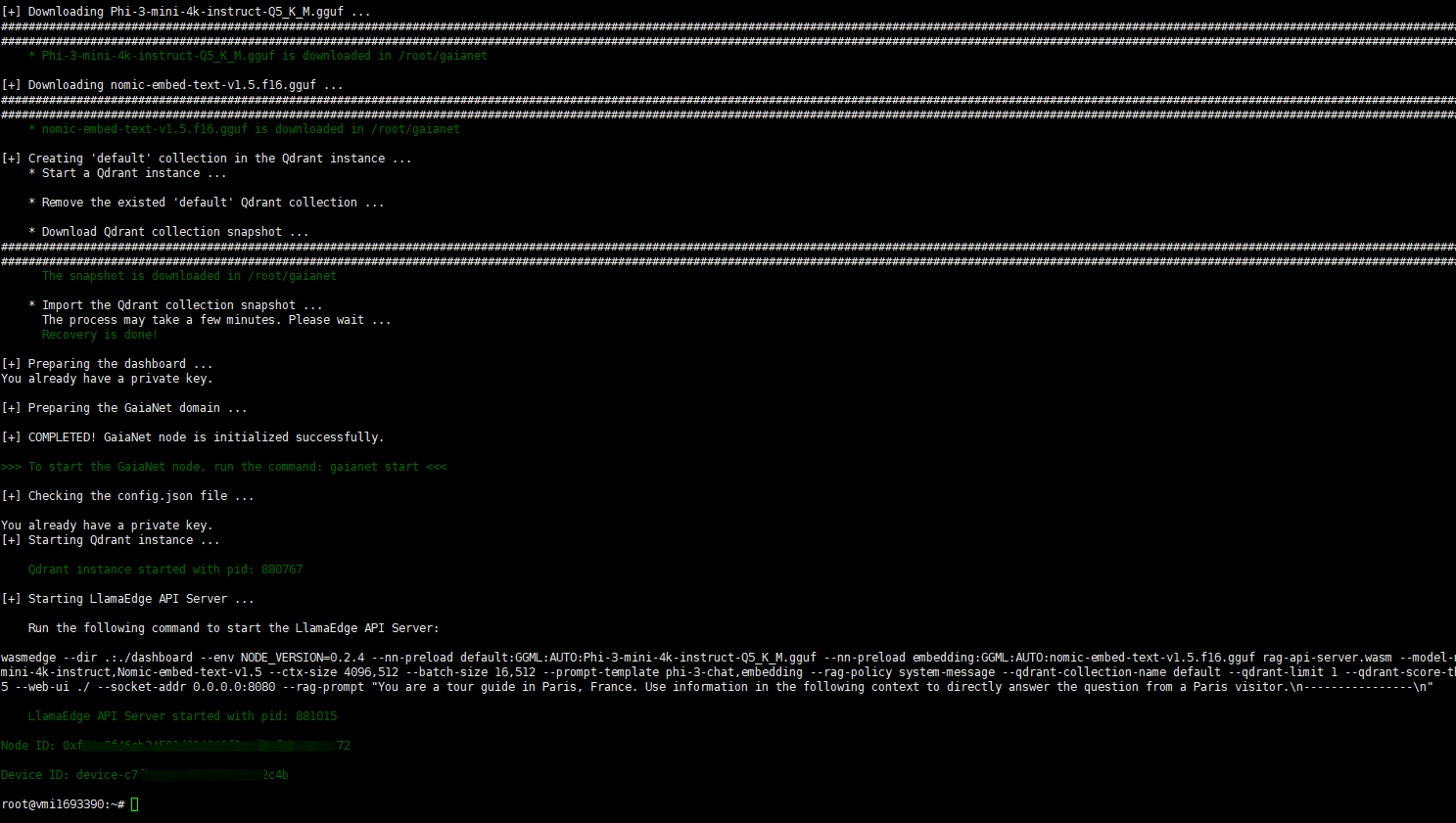Click the 'Recovery is done!' message
This screenshot has width=1456, height=823.
[x=99, y=335]
